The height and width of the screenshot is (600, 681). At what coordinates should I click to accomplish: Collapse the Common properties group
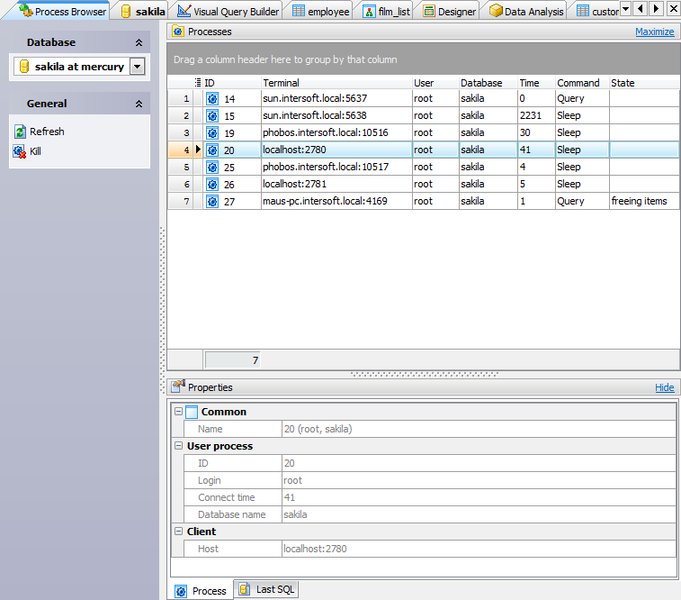(x=178, y=411)
